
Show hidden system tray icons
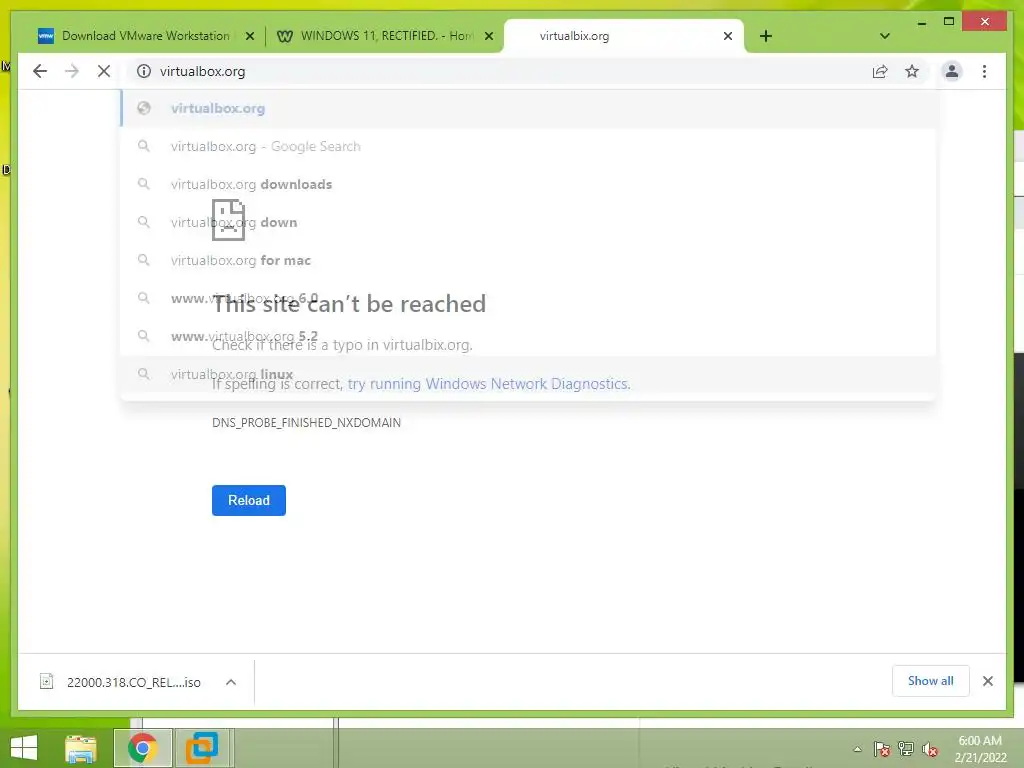click(x=857, y=749)
